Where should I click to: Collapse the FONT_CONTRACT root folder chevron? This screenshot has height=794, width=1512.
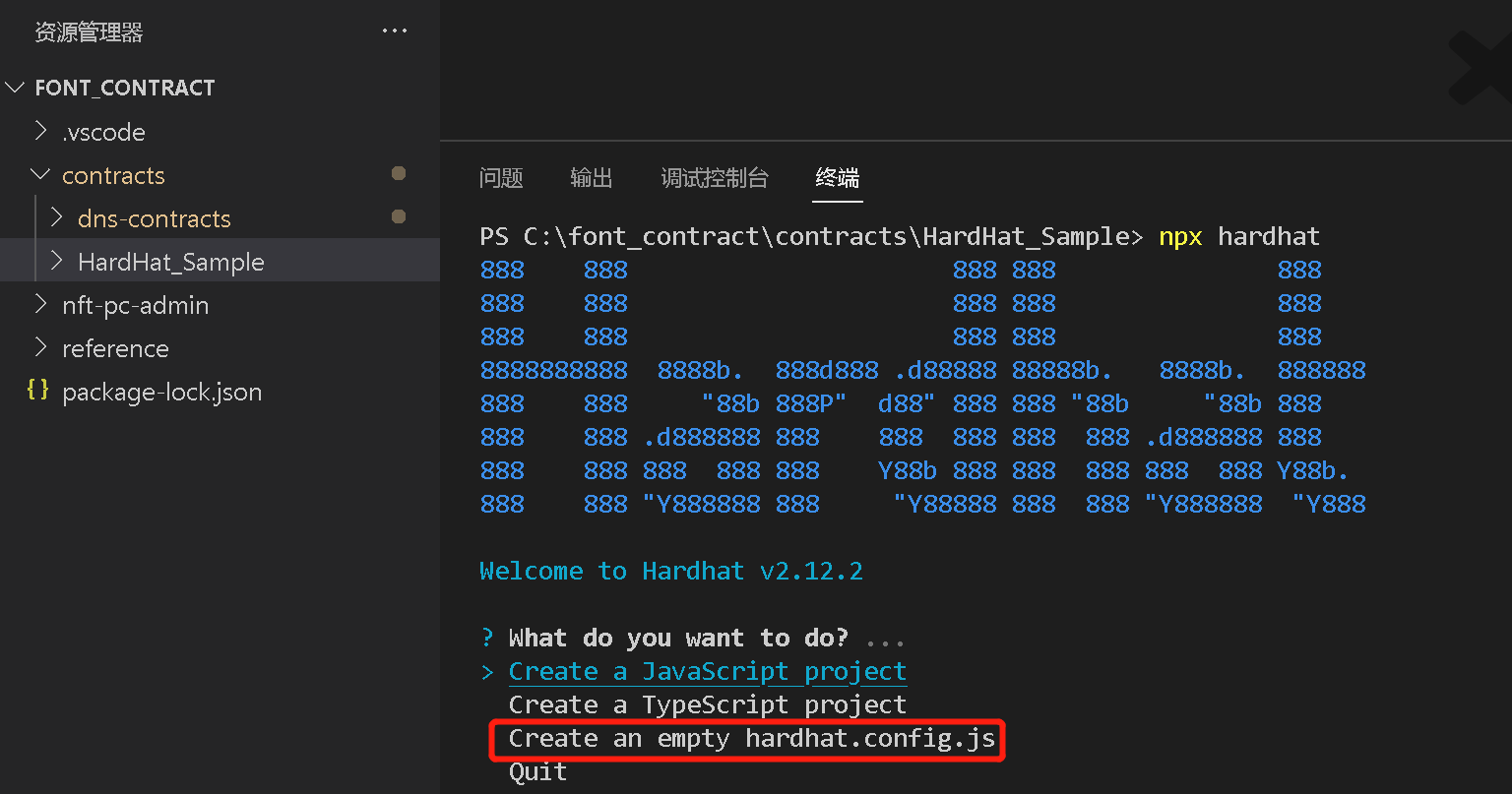(15, 88)
